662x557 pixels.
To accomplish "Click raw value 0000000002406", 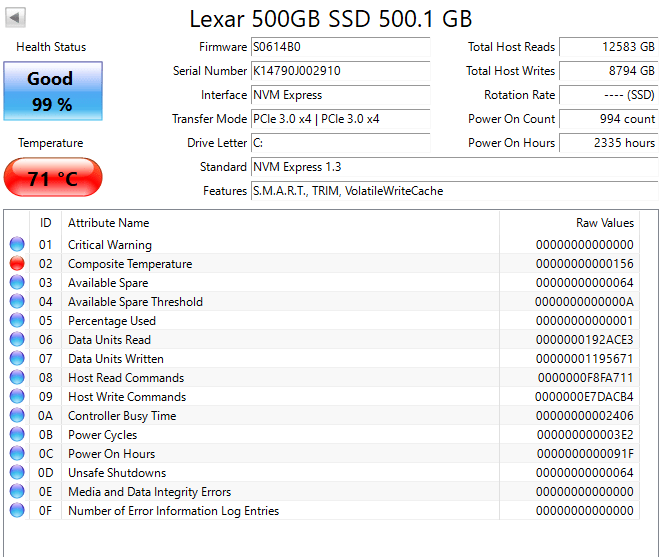I will point(584,416).
